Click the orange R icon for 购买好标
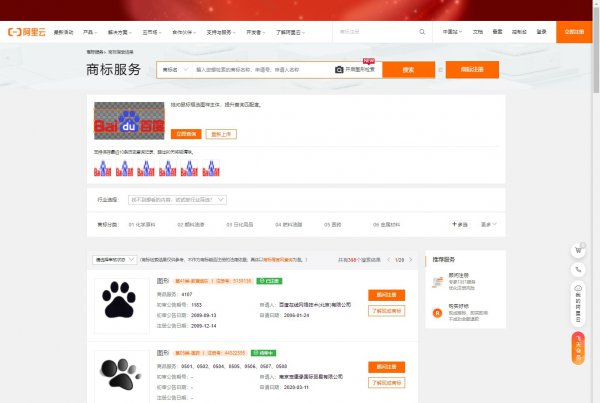 tap(437, 313)
